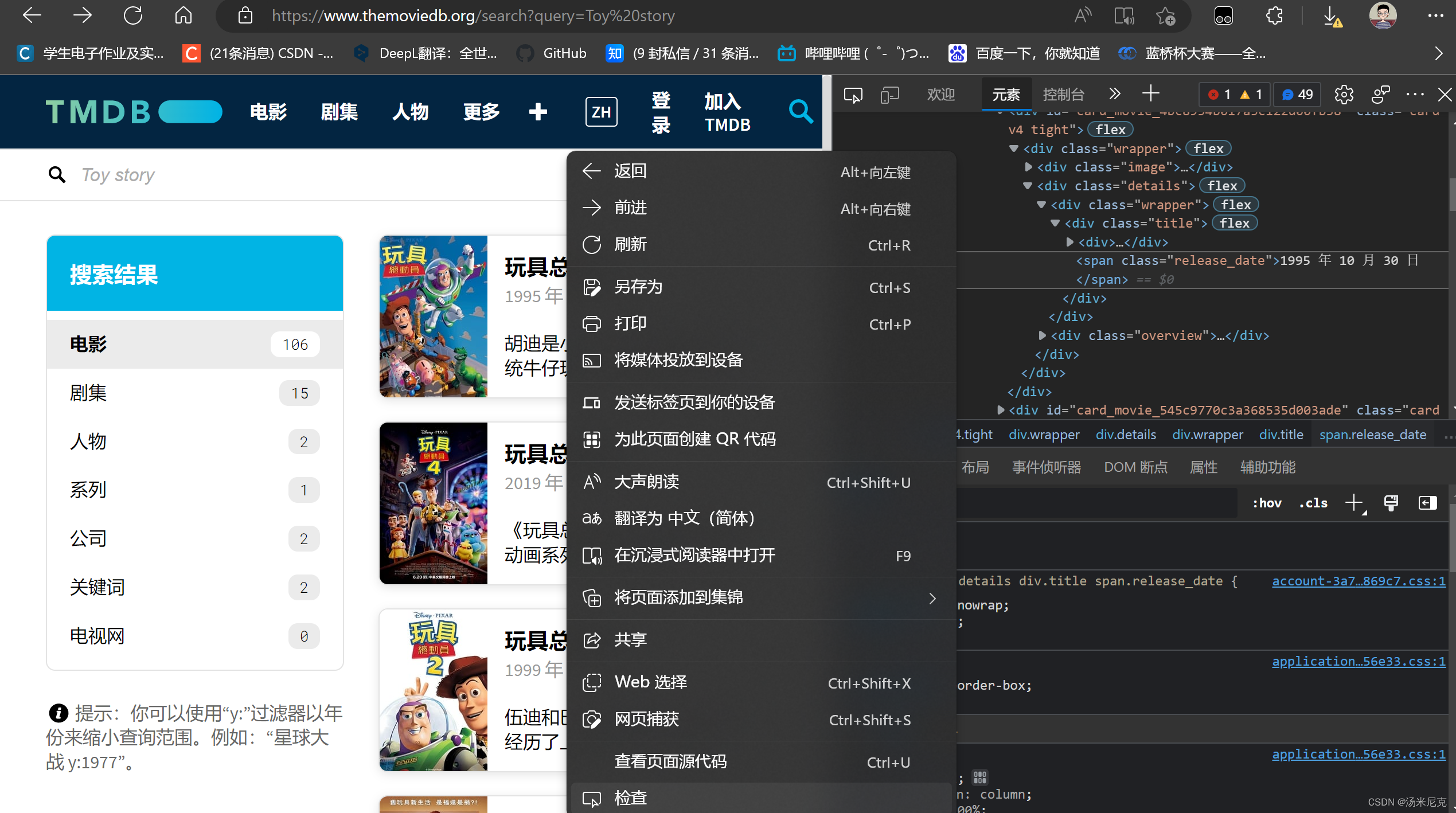
Task: Filter results by 剧集 category
Action: click(194, 393)
